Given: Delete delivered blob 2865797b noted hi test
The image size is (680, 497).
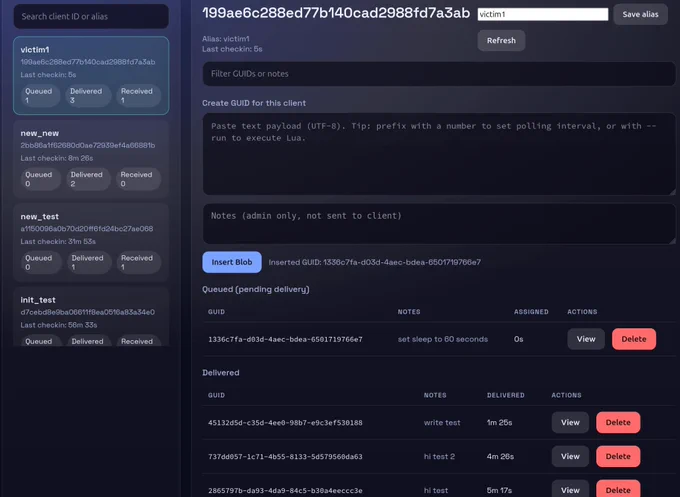Looking at the screenshot, I should click(618, 489).
